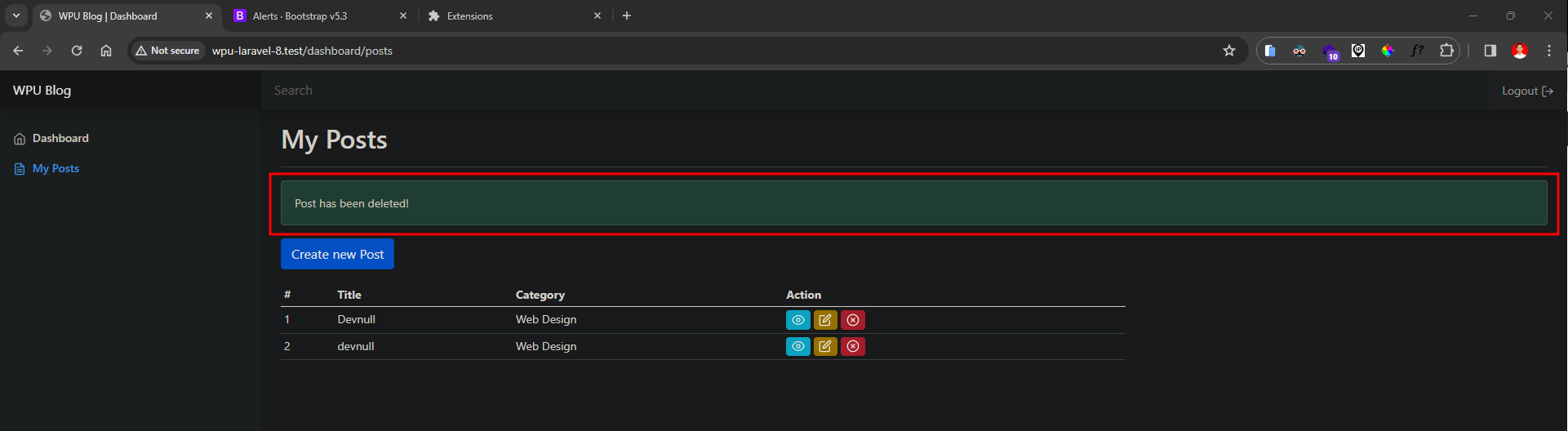Open the tab search dropdown arrow
The width and height of the screenshot is (1568, 431).
16,16
